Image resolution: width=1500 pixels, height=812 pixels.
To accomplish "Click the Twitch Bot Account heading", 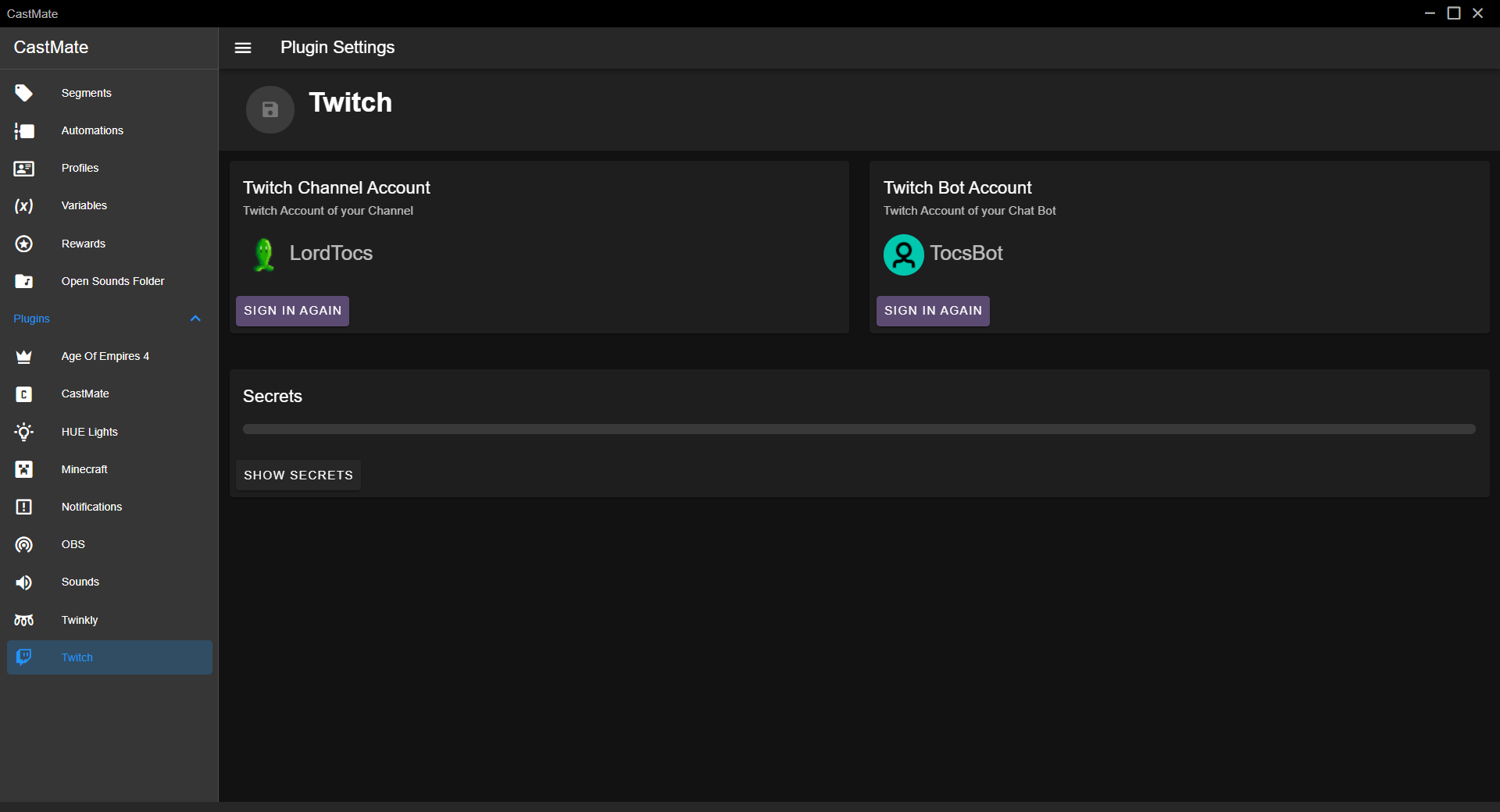I will coord(958,187).
